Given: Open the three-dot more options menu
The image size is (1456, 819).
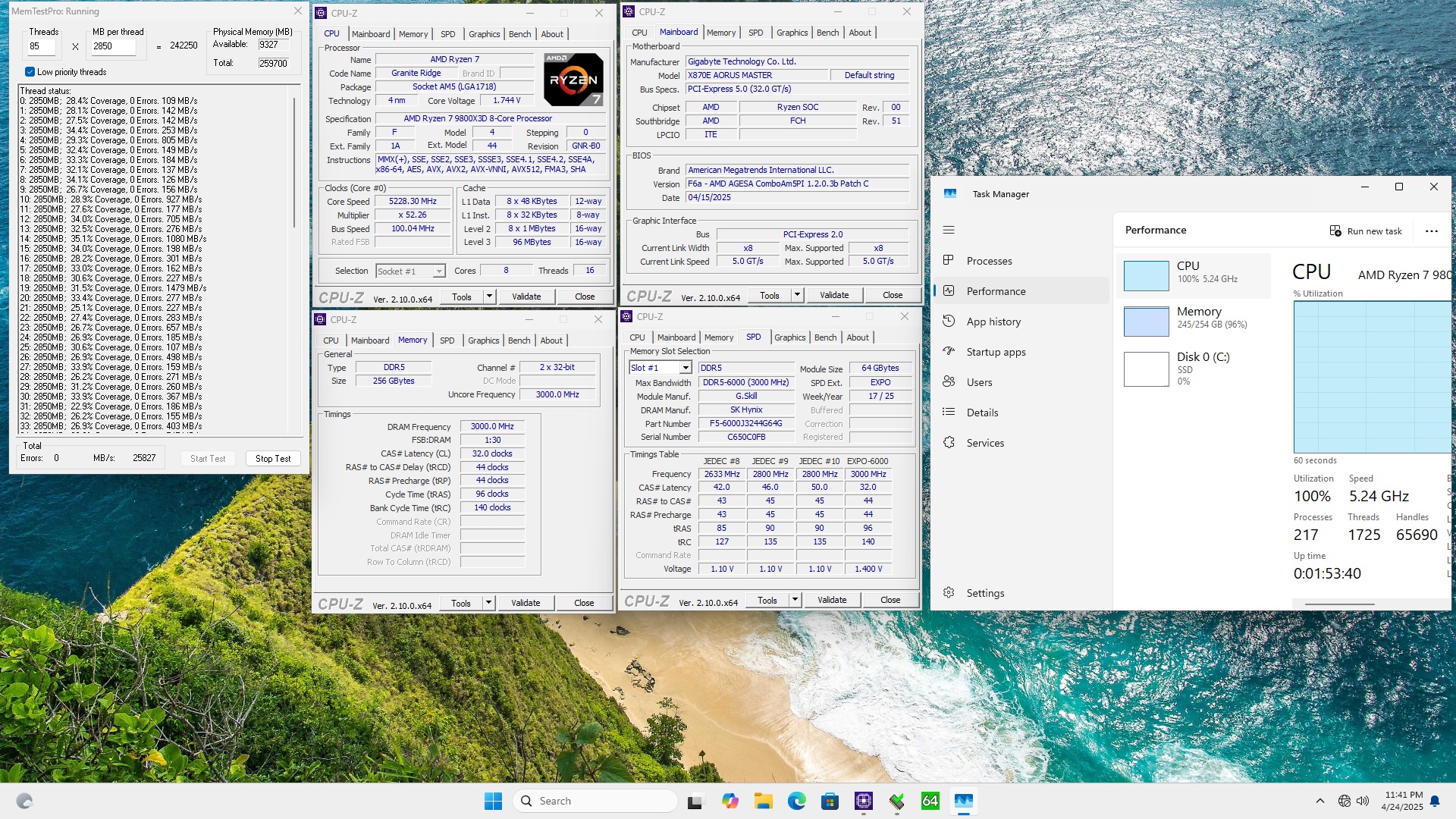Looking at the screenshot, I should point(1432,231).
